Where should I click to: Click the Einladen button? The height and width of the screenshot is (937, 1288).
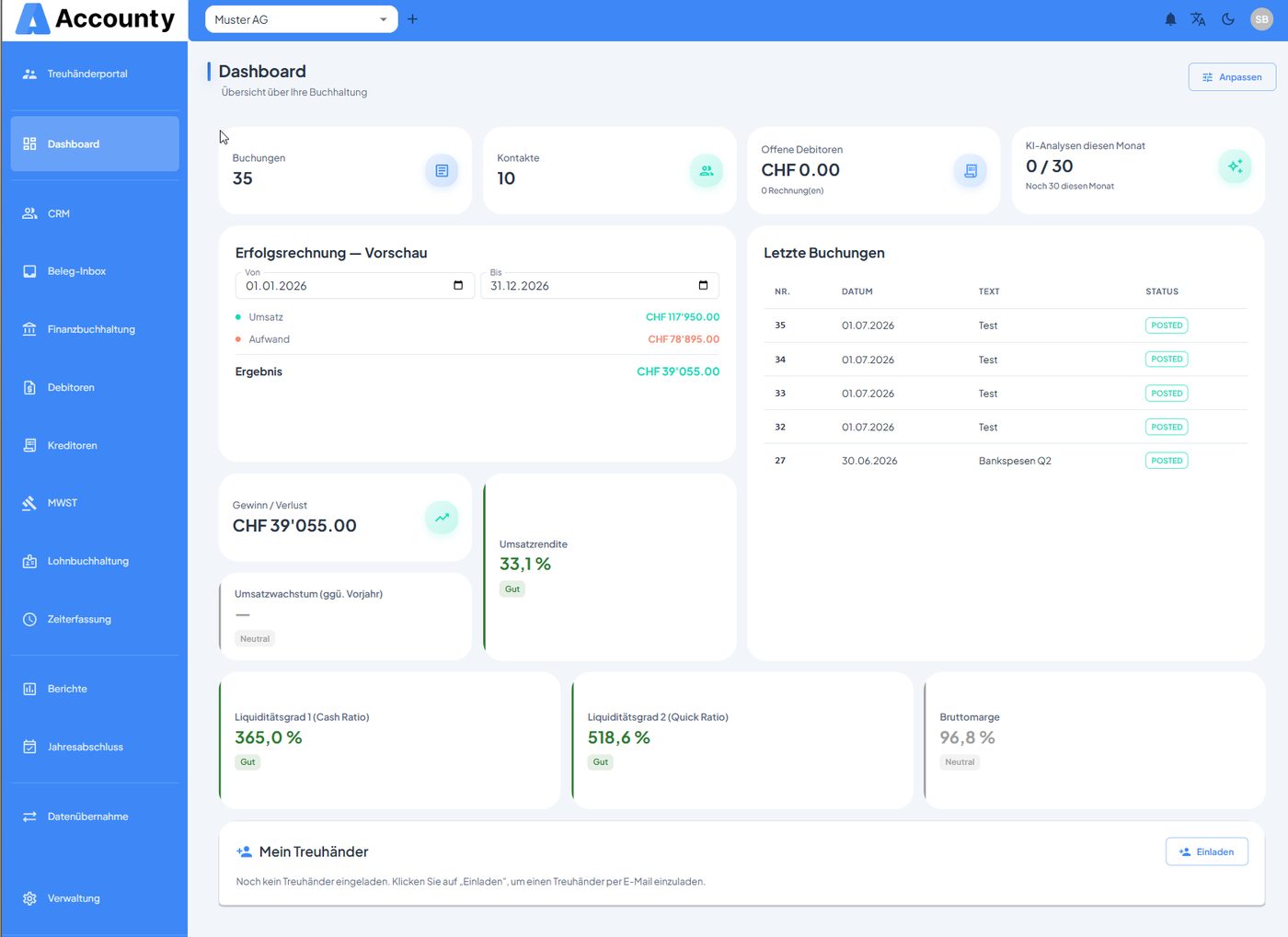click(x=1207, y=851)
